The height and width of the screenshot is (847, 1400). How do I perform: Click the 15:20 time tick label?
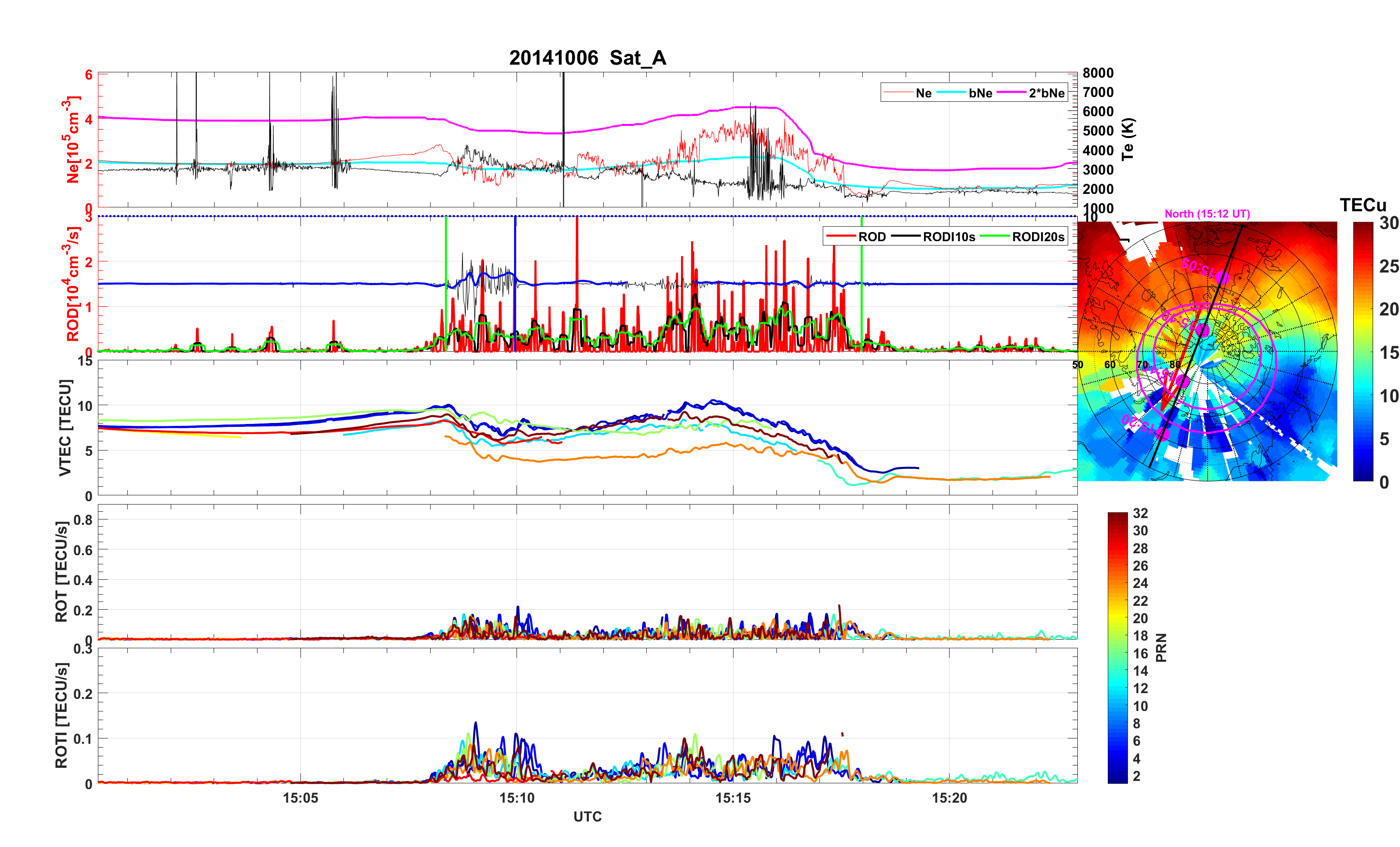(949, 797)
